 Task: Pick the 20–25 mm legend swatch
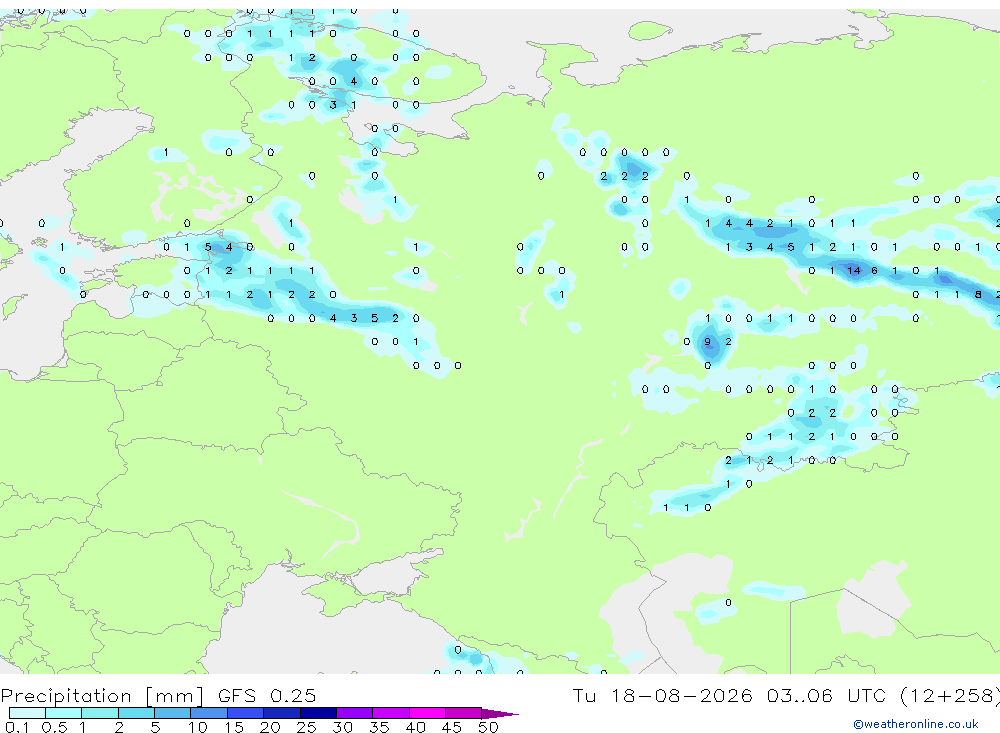click(282, 713)
